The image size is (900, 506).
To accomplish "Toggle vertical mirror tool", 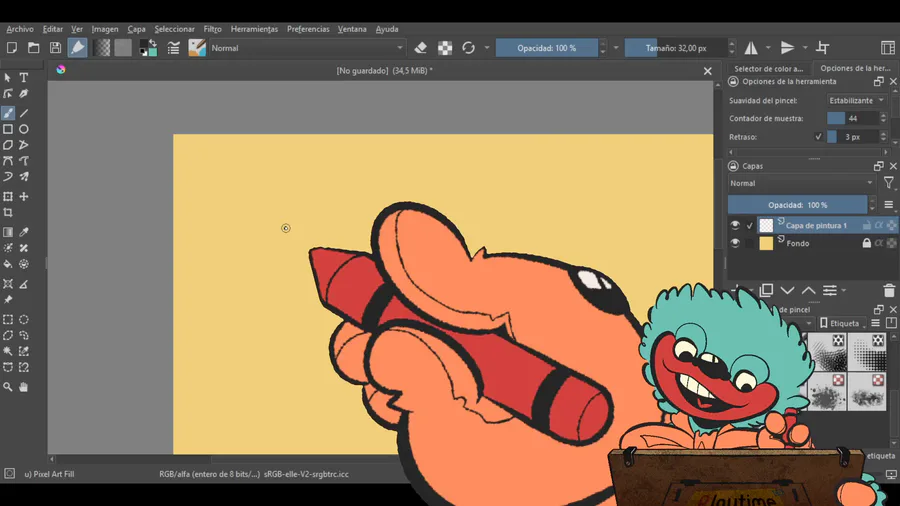I will [788, 48].
